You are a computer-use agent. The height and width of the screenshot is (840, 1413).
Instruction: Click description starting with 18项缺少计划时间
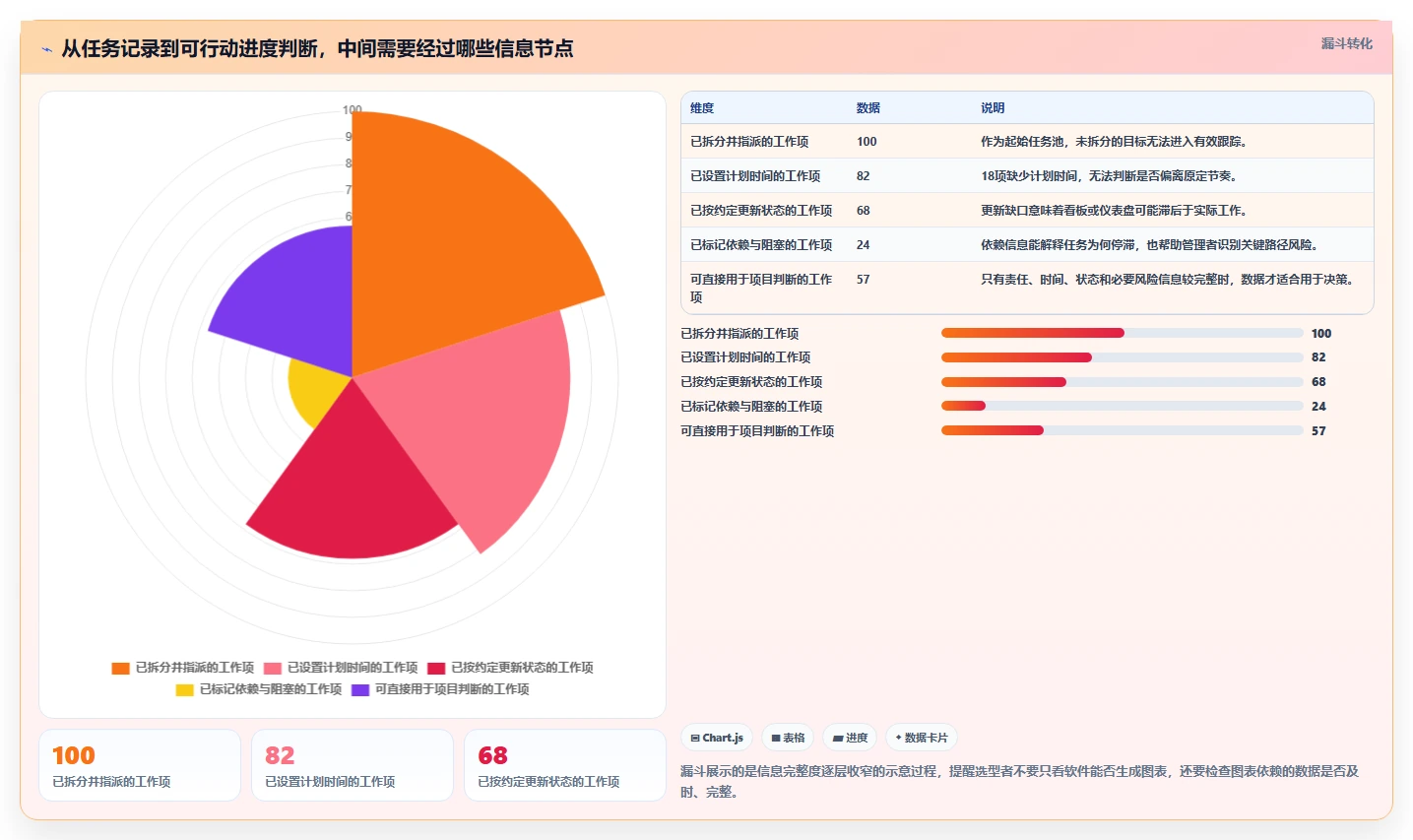click(x=1112, y=176)
